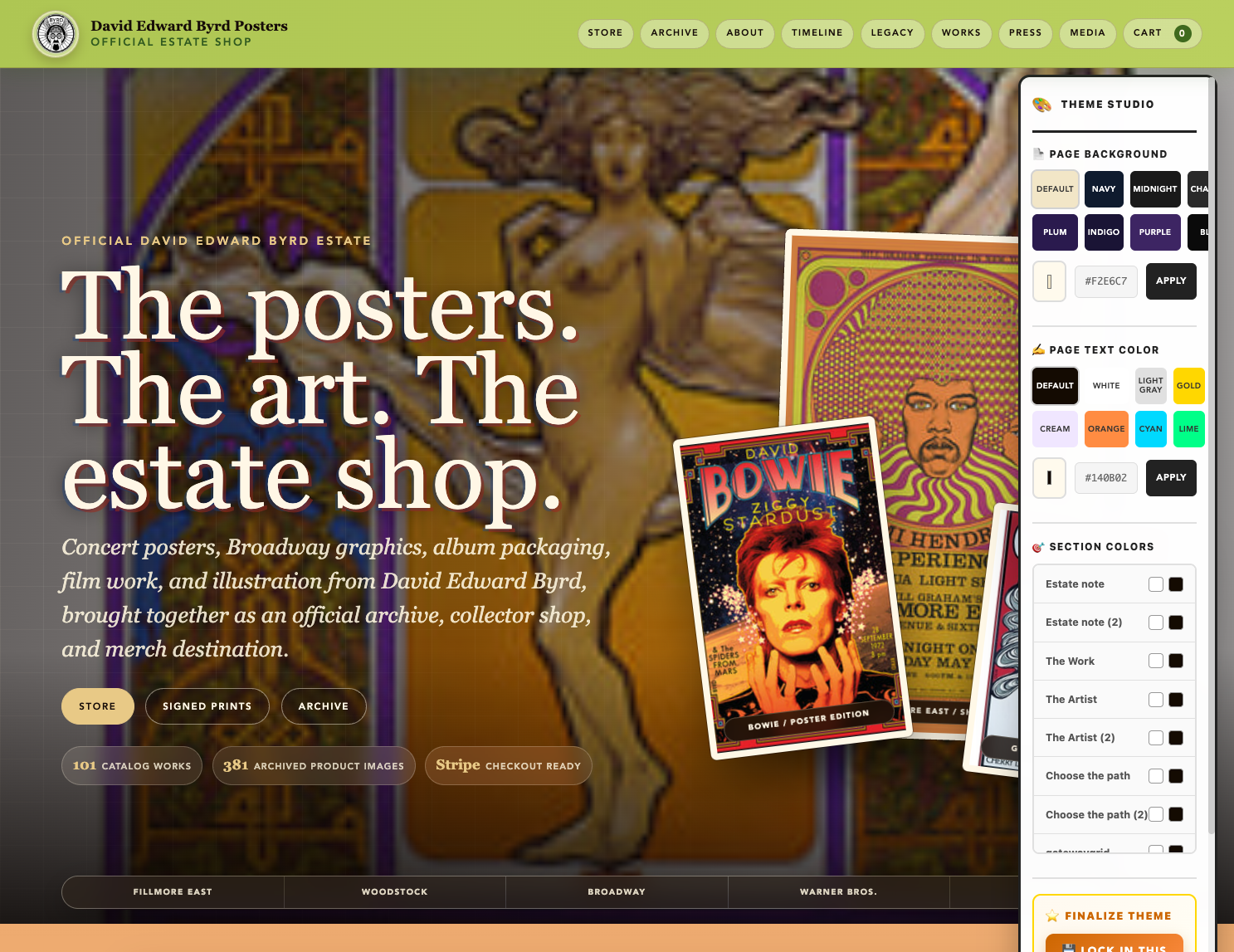Open the Works nav item

pos(961,33)
